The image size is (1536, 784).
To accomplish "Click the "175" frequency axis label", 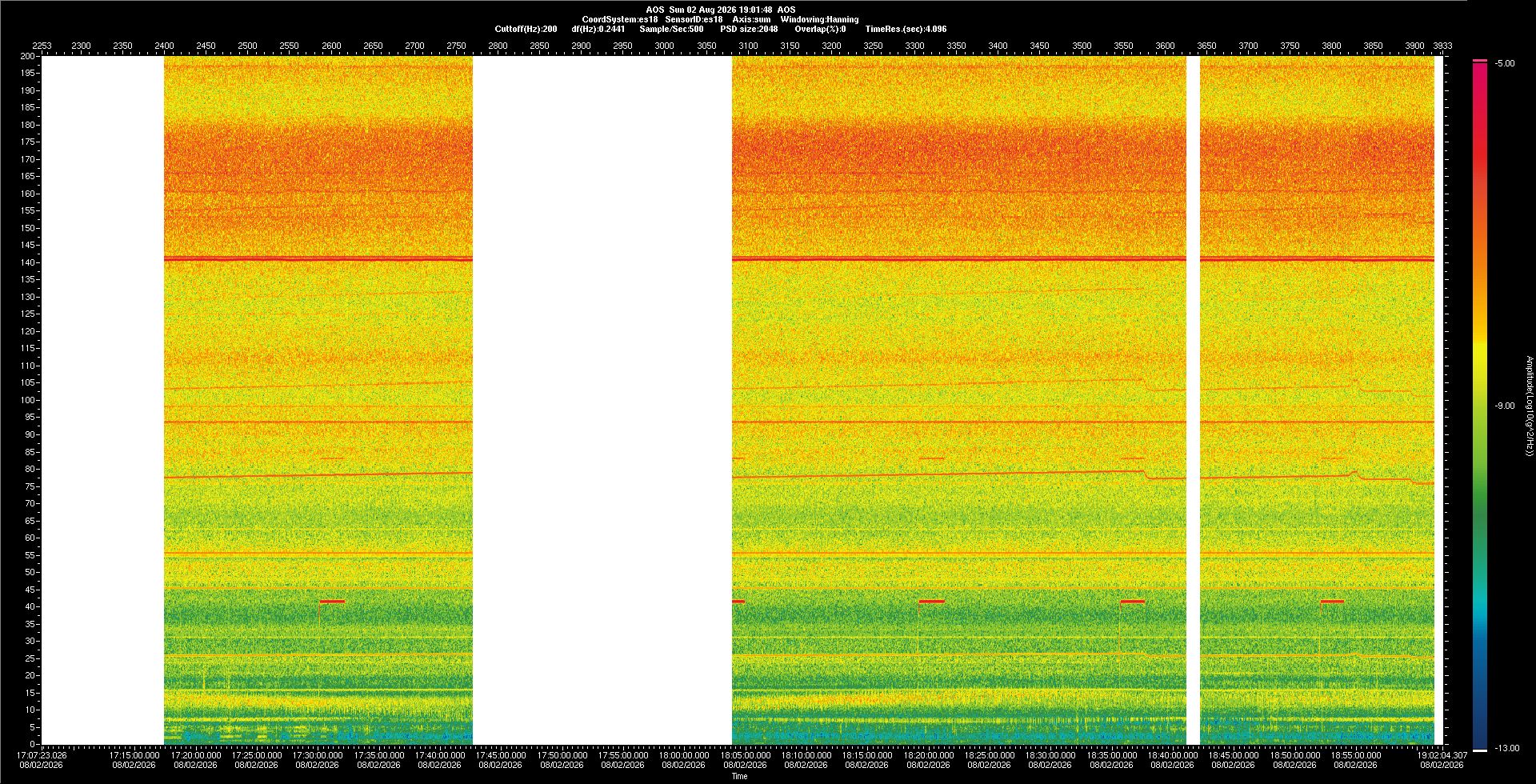I will pyautogui.click(x=28, y=142).
